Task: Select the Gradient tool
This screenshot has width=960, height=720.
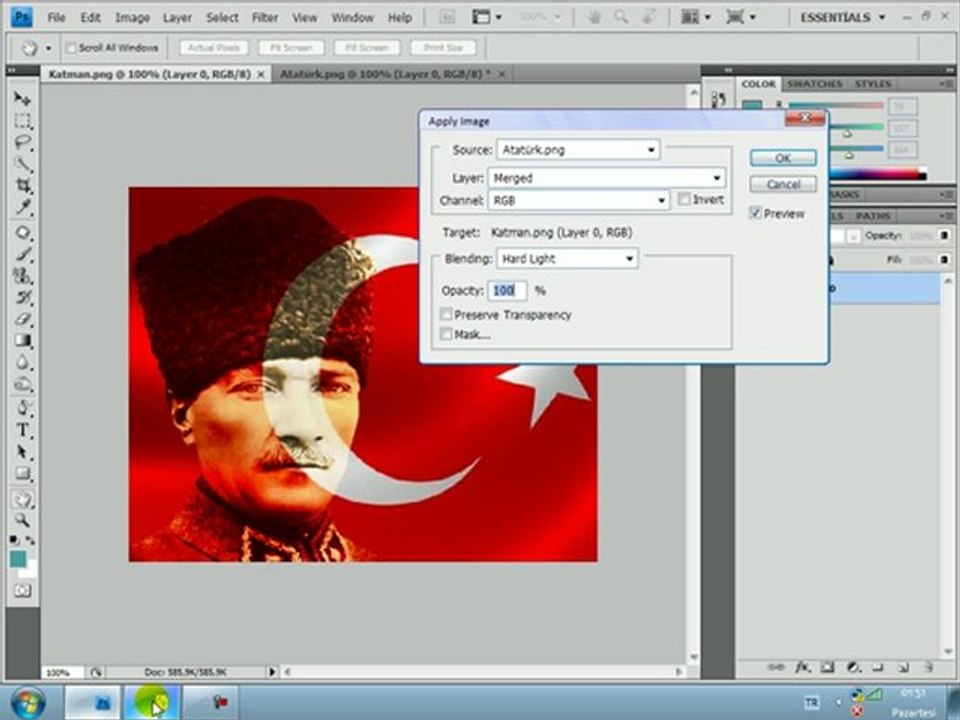Action: (x=22, y=340)
